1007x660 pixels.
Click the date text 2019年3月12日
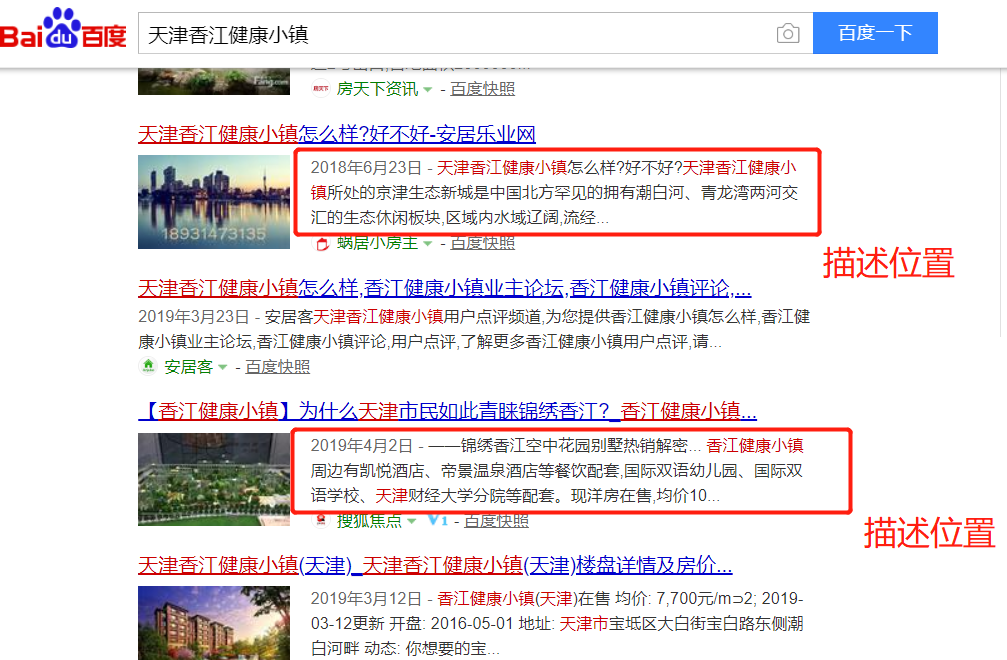click(x=366, y=599)
